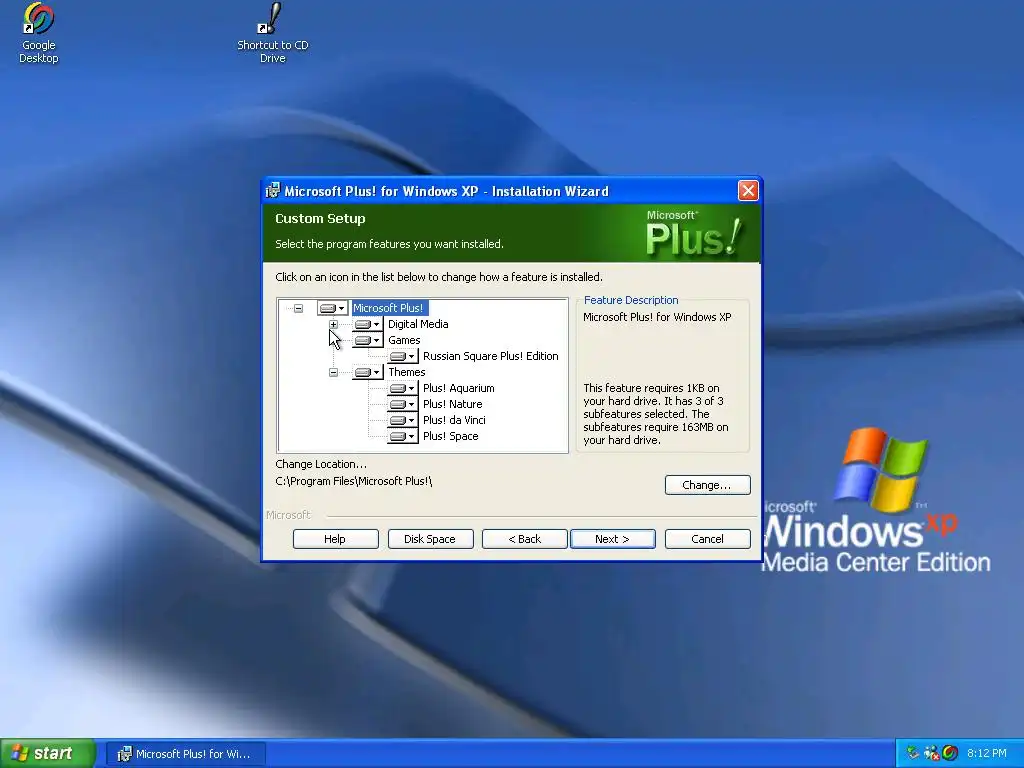Open the Microsoft Plus! feature install-state dropdown
Image resolution: width=1024 pixels, height=768 pixels.
pyautogui.click(x=332, y=308)
